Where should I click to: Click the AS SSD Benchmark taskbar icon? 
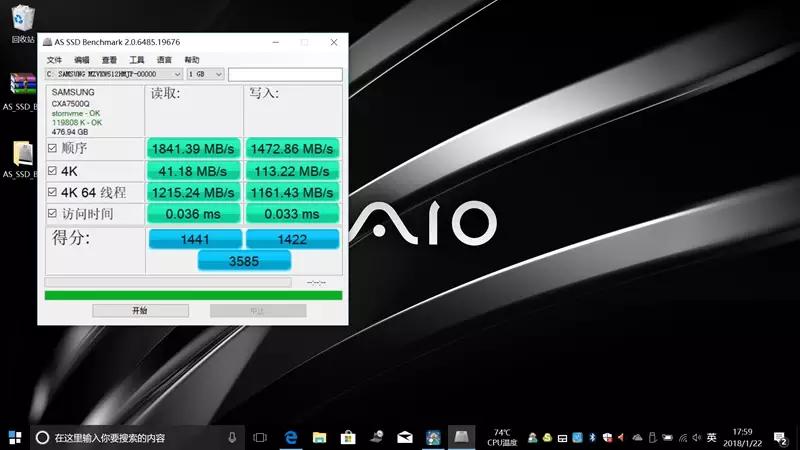(461, 437)
